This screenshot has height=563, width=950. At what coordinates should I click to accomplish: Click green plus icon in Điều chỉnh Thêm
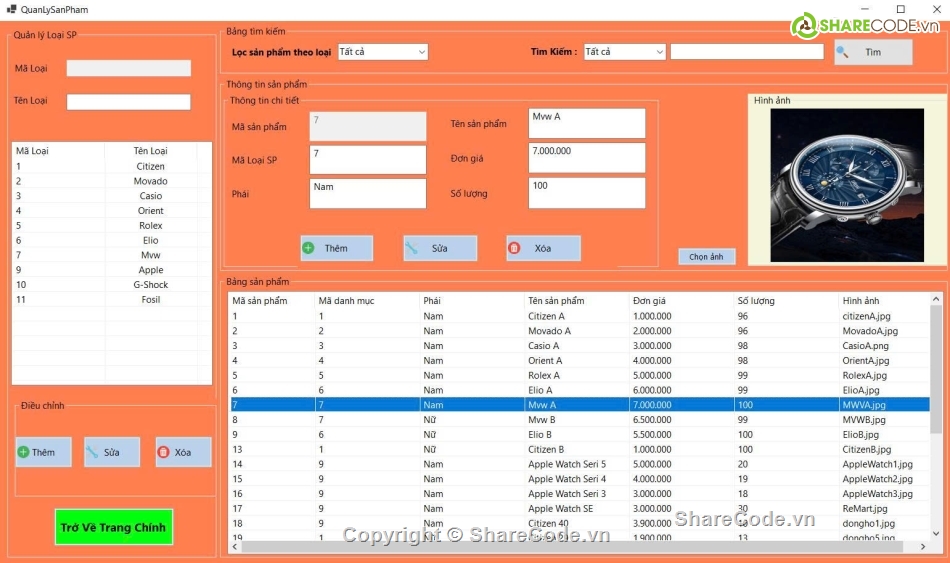24,452
